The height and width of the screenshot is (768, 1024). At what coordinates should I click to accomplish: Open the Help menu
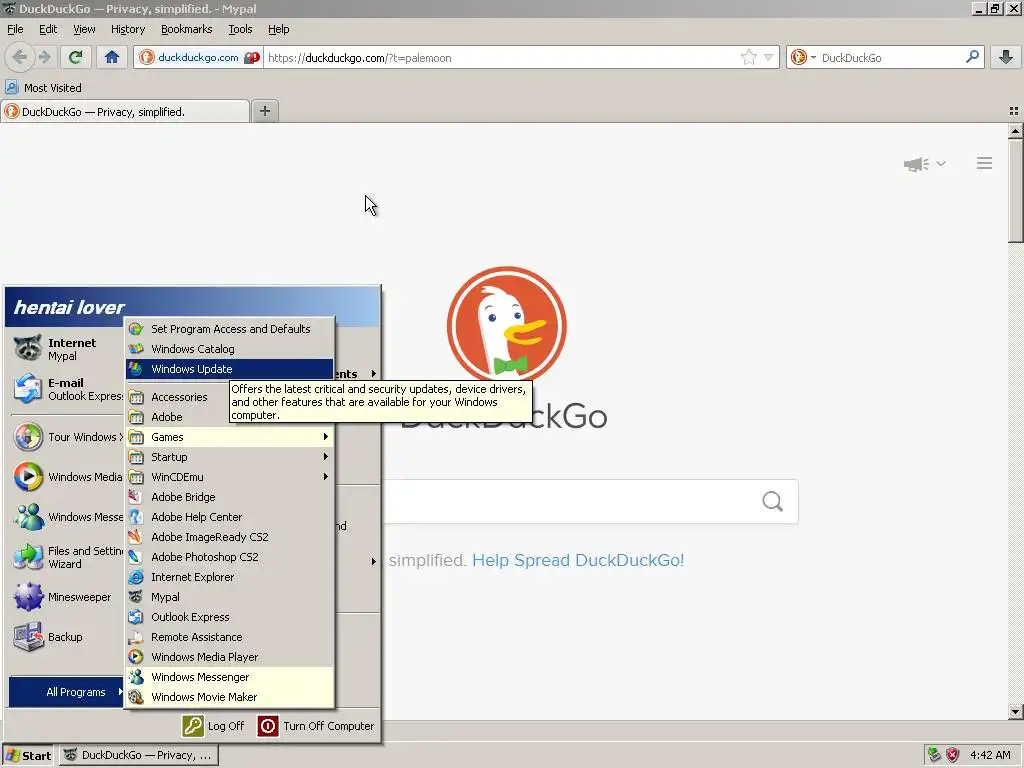point(279,29)
